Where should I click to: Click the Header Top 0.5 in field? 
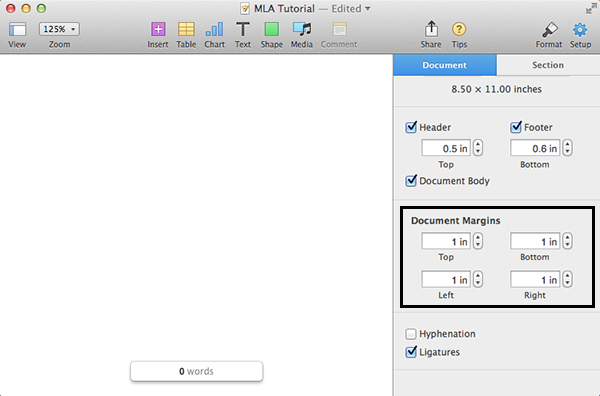446,148
